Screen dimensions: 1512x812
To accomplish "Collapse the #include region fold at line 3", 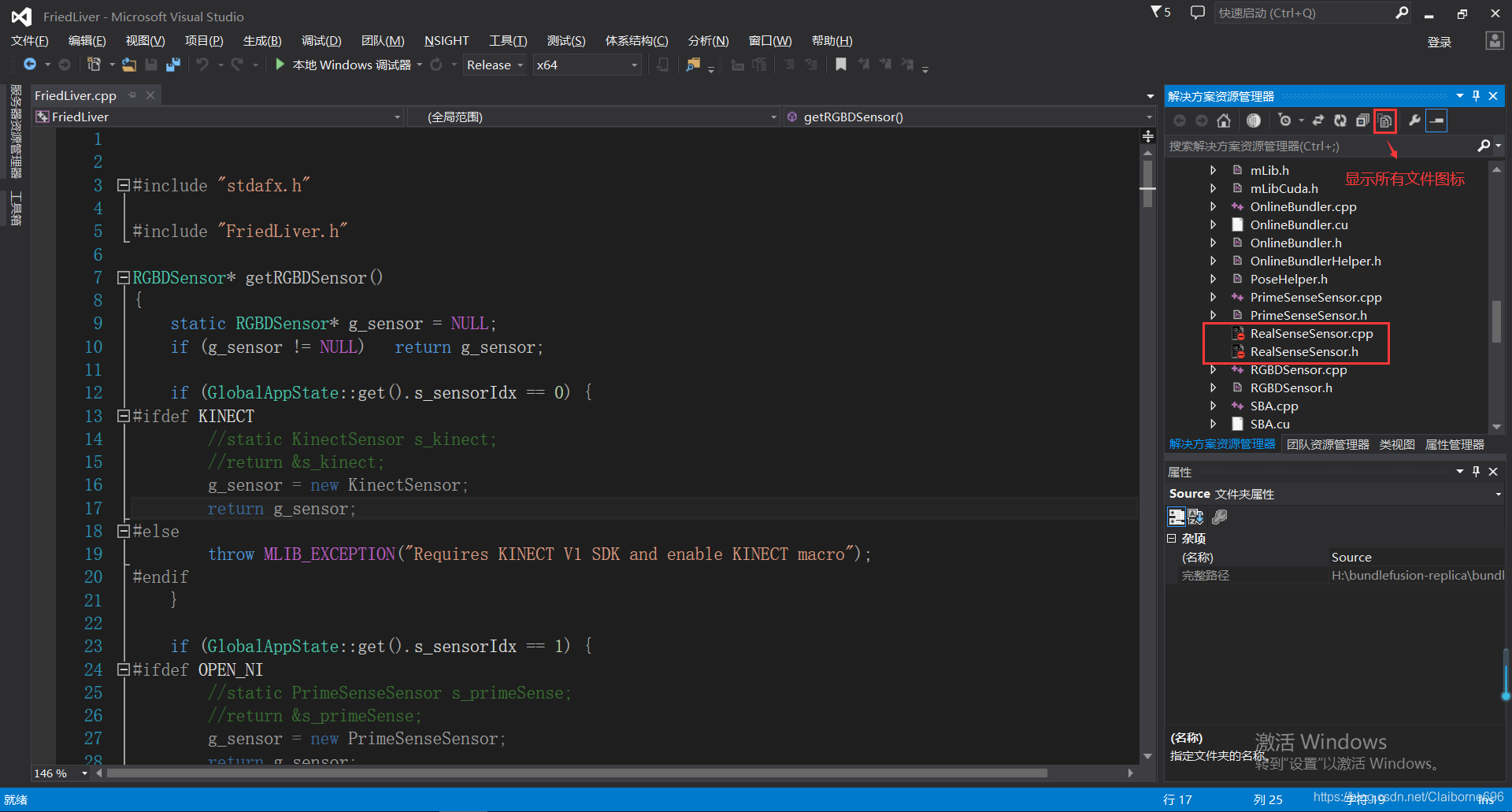I will 123,185.
